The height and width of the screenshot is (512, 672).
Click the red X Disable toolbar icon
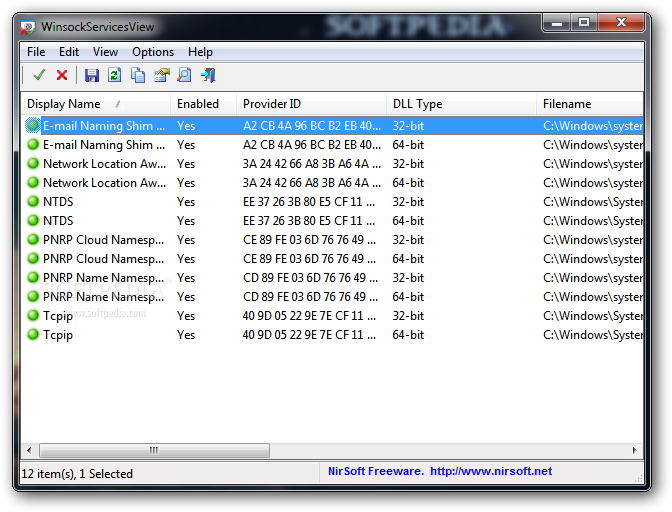(x=62, y=75)
